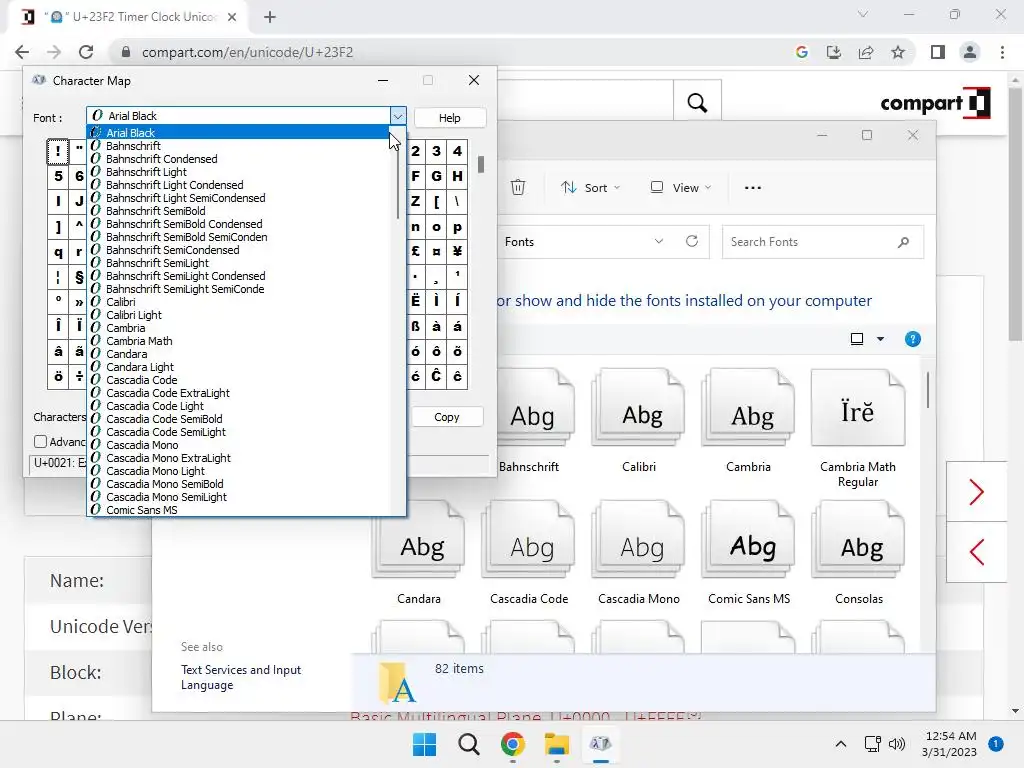Expand the Chrome tab search chevron
The height and width of the screenshot is (768, 1024).
click(863, 14)
